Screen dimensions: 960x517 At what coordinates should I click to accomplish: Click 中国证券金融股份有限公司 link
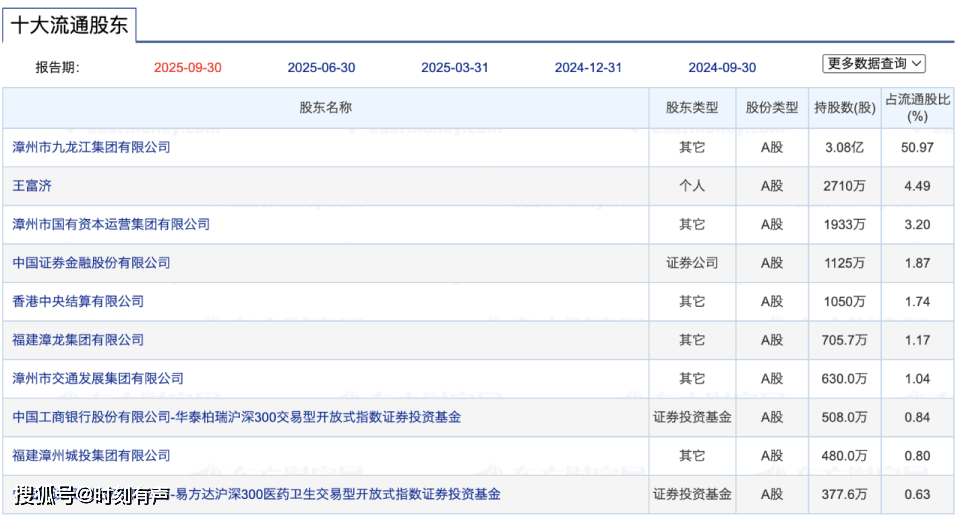coord(91,263)
